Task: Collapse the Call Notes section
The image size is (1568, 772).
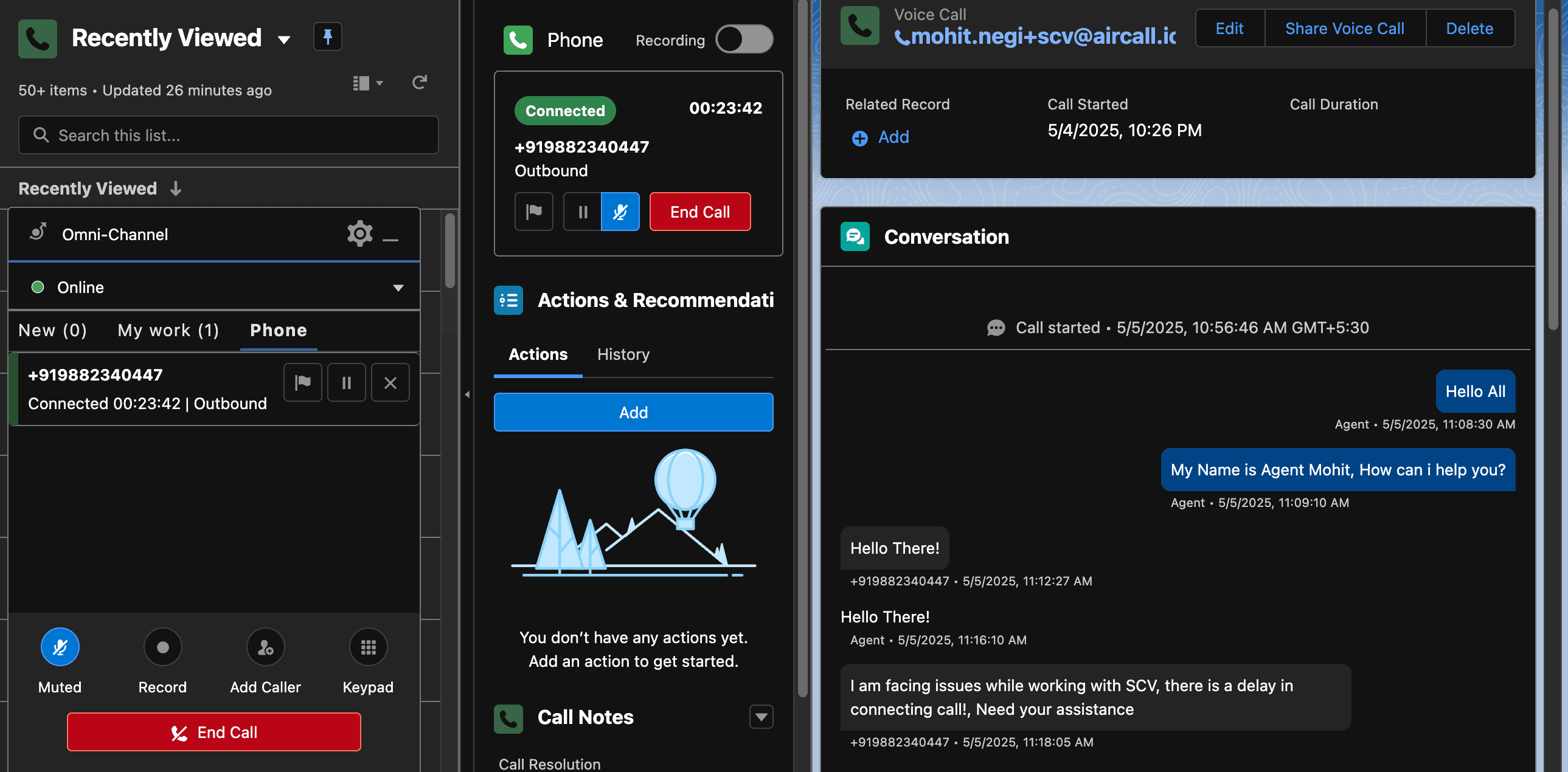Action: 760,717
